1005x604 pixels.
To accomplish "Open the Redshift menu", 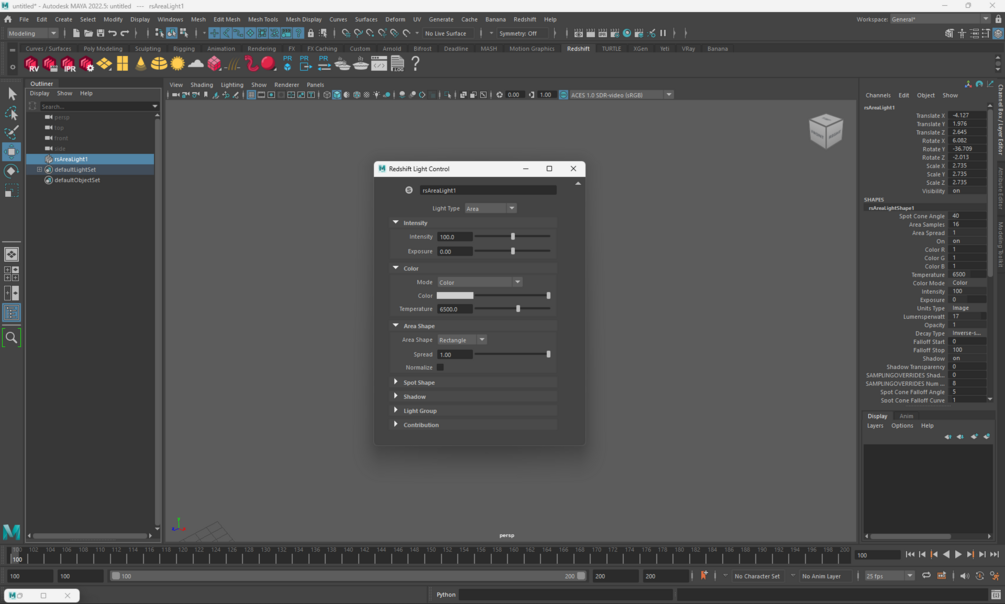I will [524, 19].
